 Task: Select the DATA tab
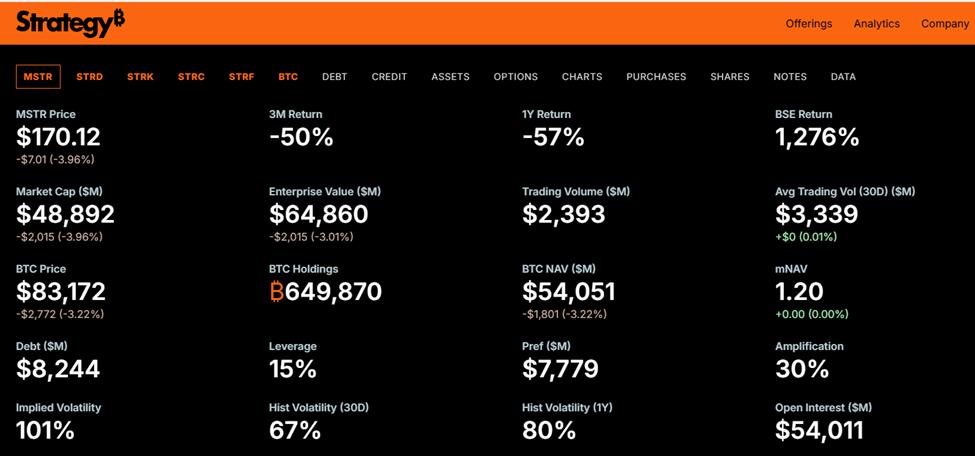tap(843, 77)
